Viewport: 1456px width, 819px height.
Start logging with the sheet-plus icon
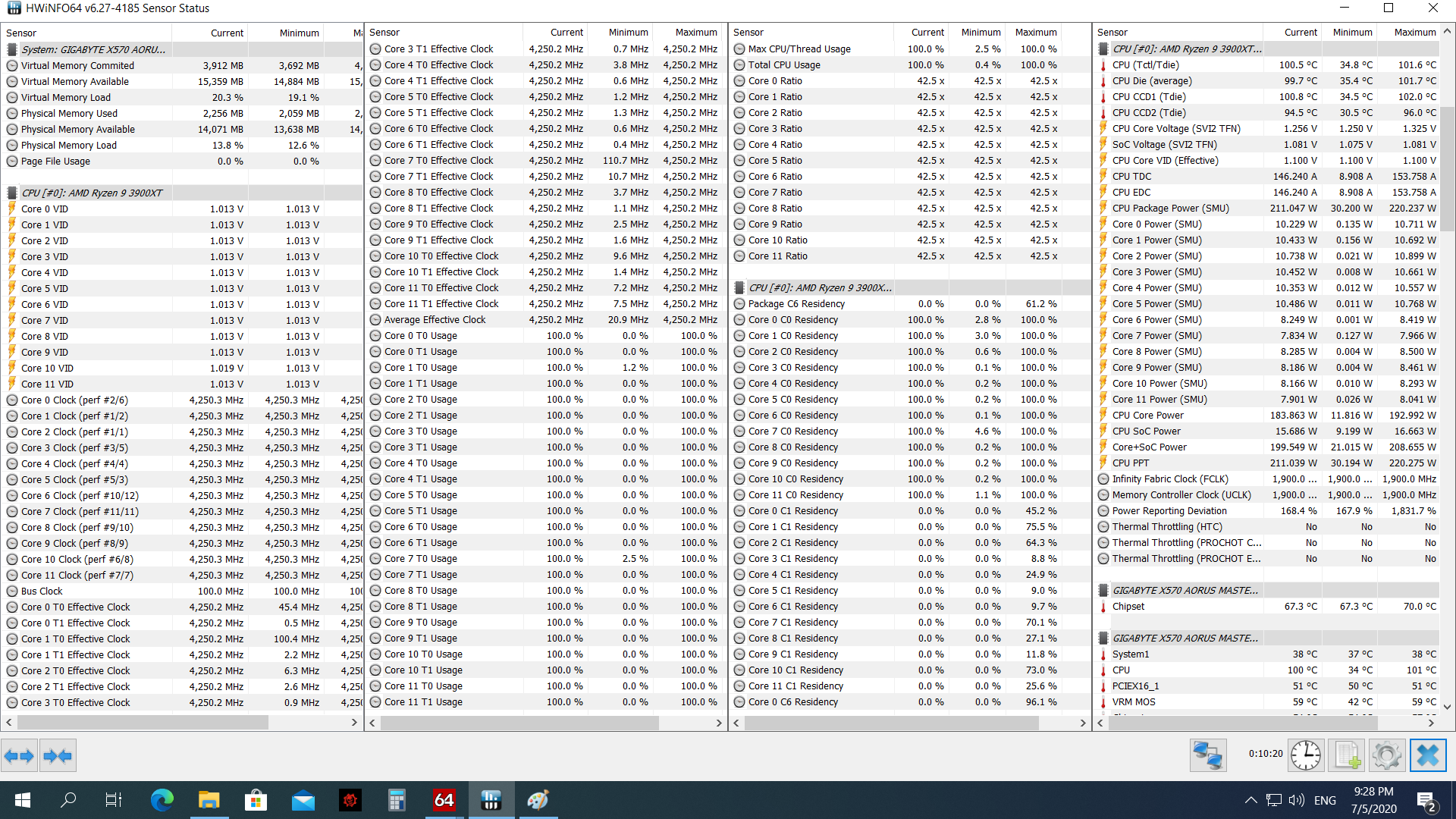pos(1347,755)
